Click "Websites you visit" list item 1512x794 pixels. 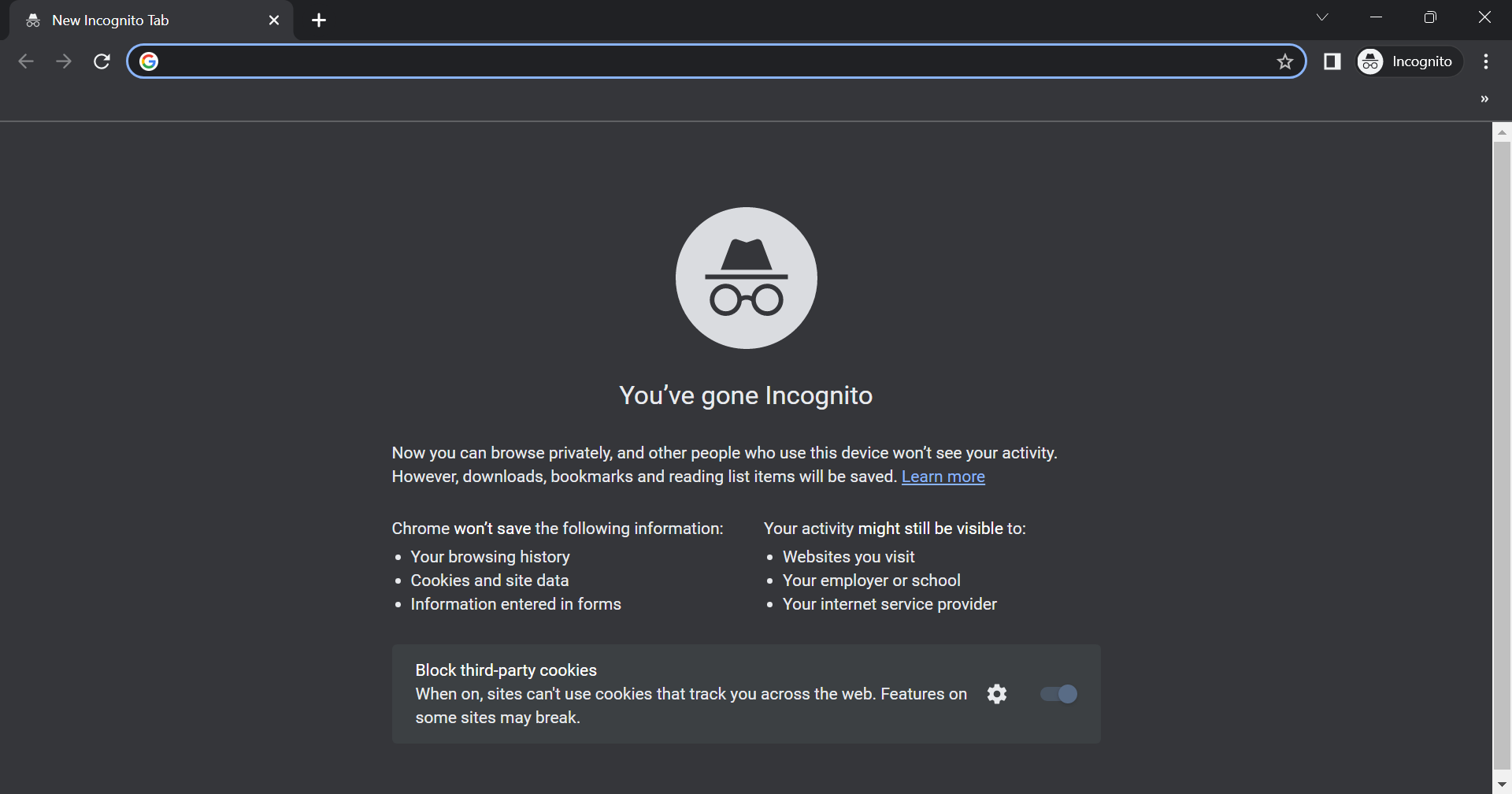[x=848, y=557]
